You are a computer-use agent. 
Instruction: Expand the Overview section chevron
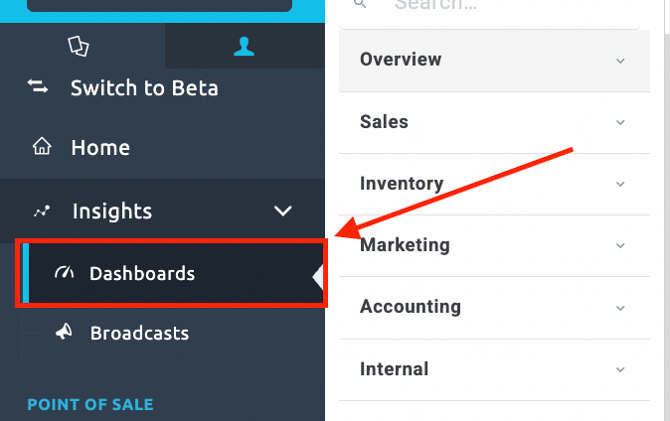click(x=620, y=60)
